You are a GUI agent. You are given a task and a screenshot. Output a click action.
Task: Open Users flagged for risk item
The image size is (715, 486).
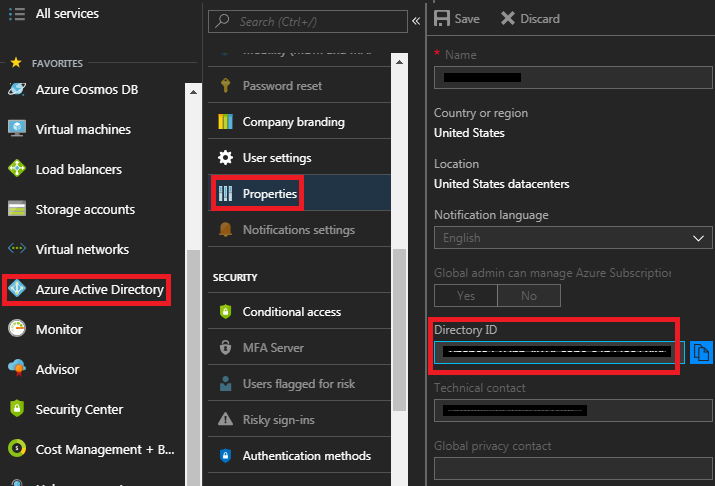click(300, 383)
